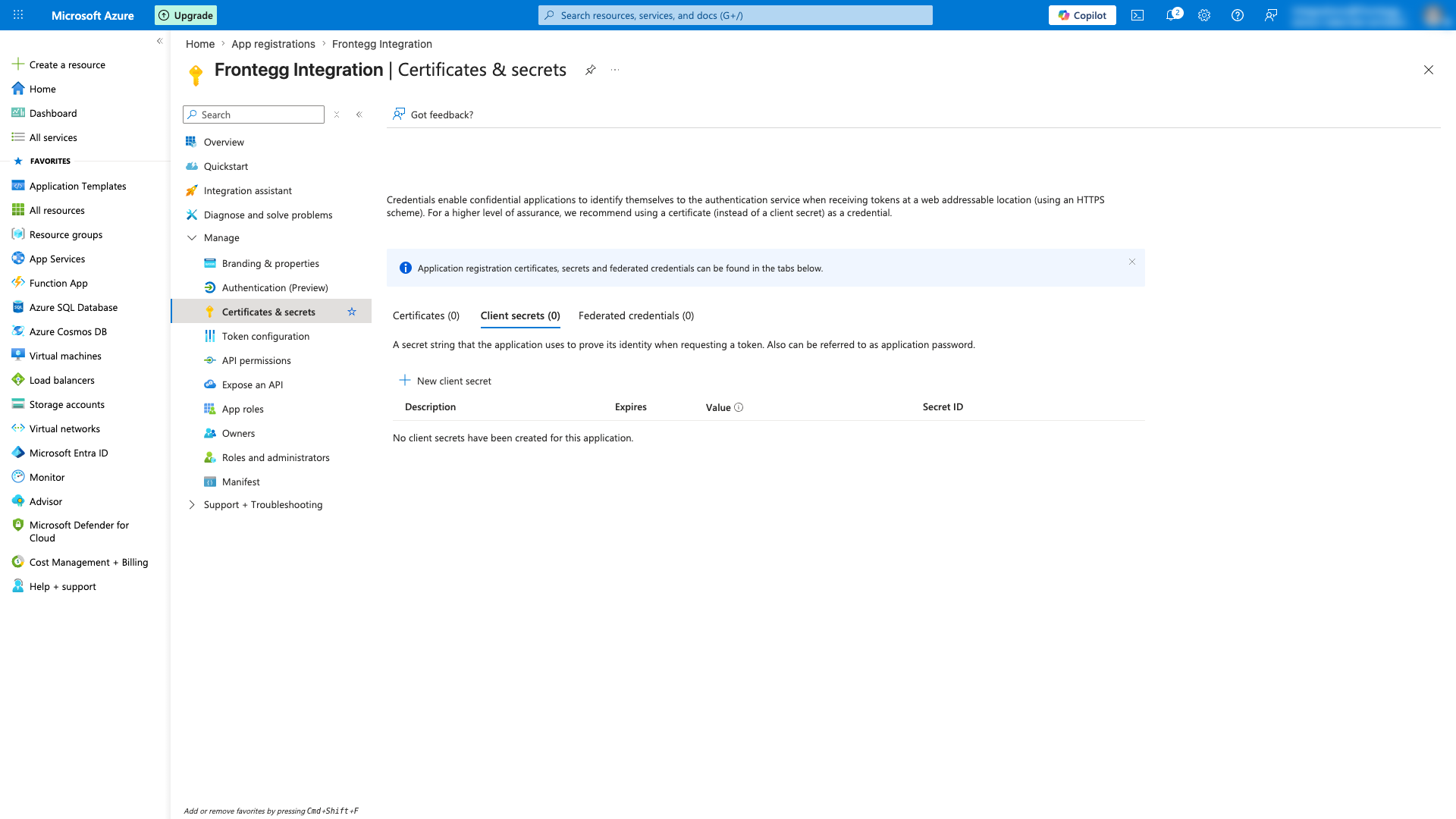This screenshot has width=1456, height=819.
Task: Focus the global search resources field
Action: point(736,15)
